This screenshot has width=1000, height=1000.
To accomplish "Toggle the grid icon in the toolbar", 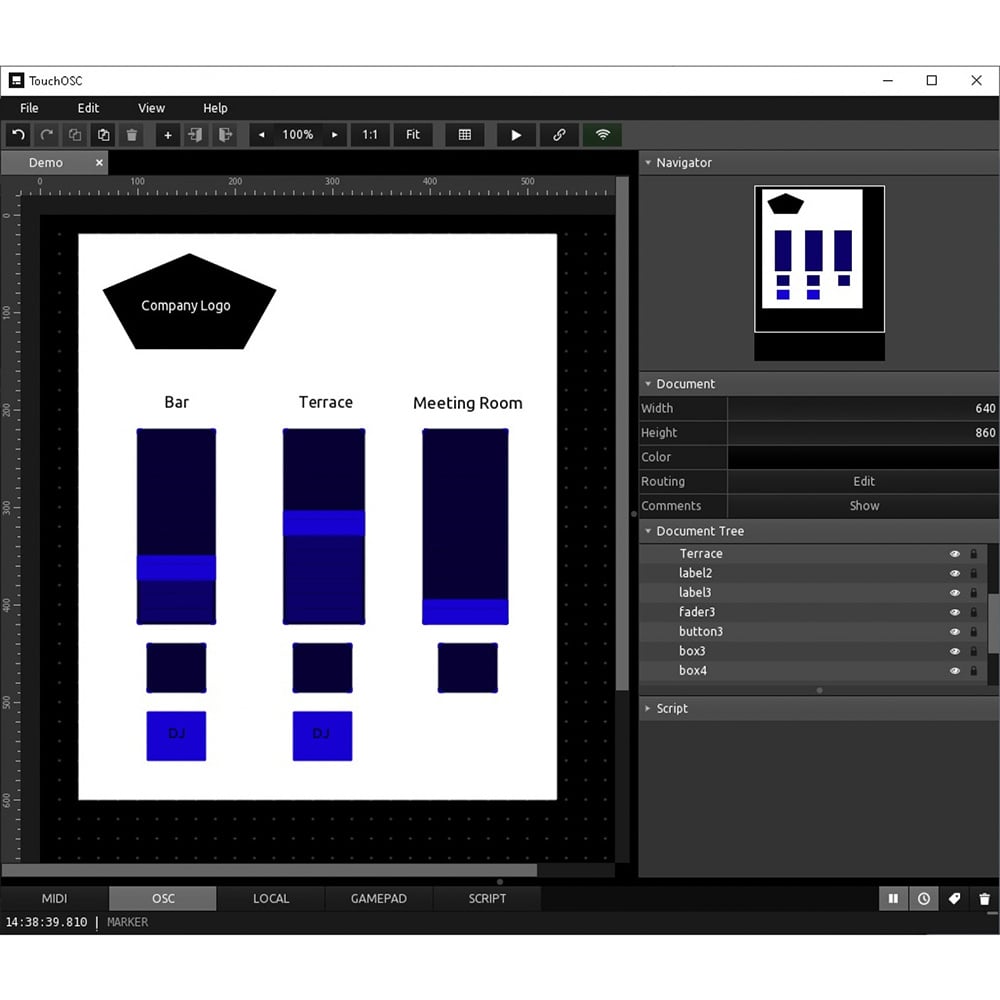I will tap(464, 135).
